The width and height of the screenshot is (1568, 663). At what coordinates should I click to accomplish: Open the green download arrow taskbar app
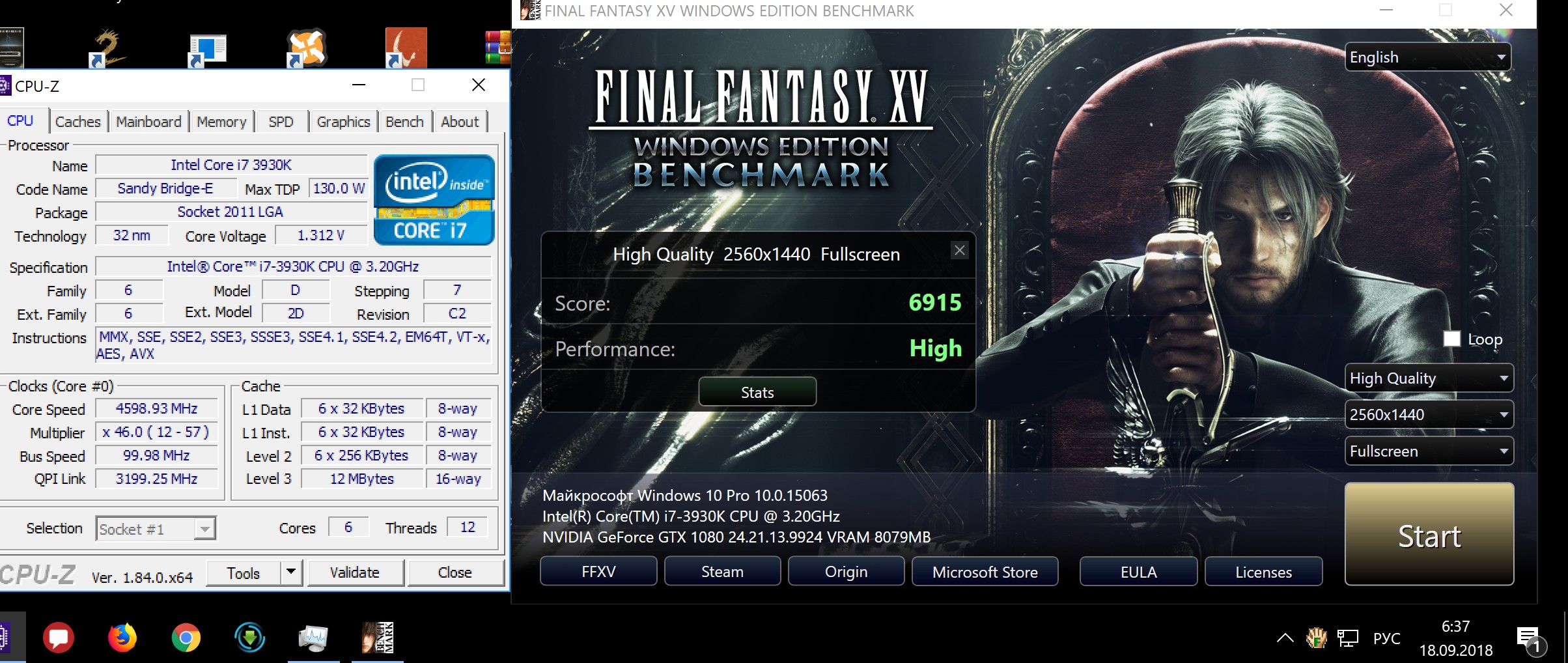[x=250, y=638]
